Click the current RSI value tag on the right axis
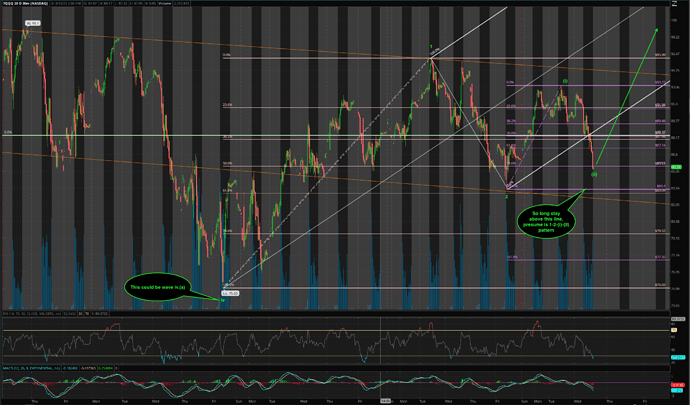 coord(678,357)
